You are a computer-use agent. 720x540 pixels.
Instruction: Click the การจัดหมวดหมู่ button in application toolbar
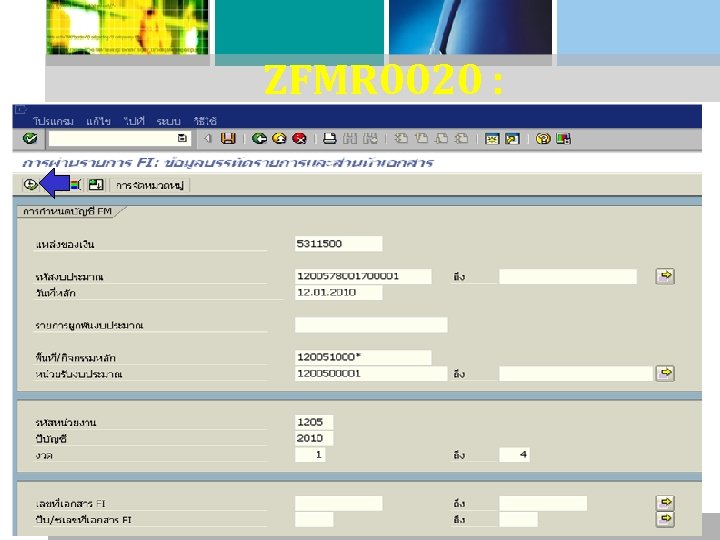point(150,185)
